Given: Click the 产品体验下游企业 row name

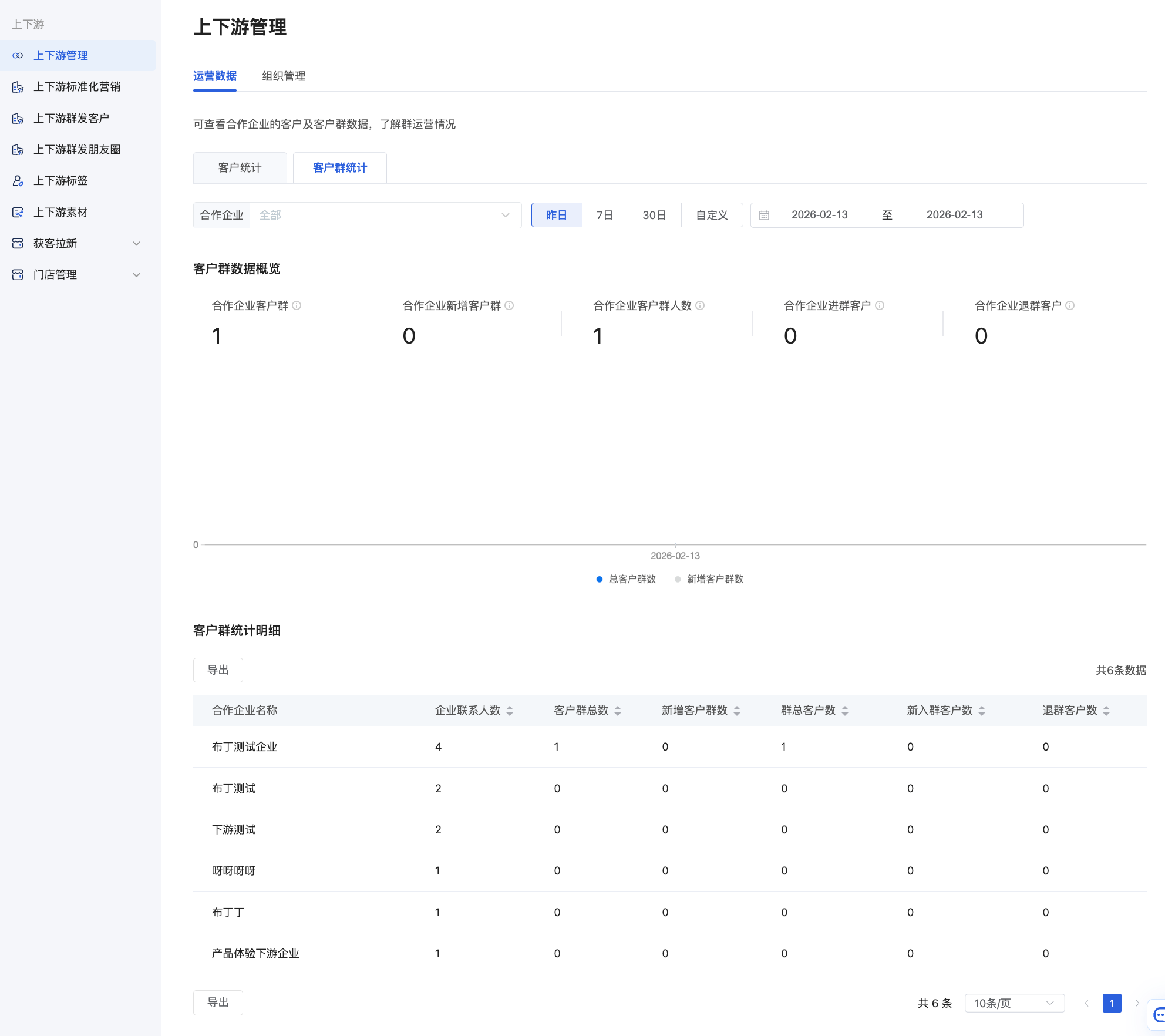Looking at the screenshot, I should pos(255,954).
